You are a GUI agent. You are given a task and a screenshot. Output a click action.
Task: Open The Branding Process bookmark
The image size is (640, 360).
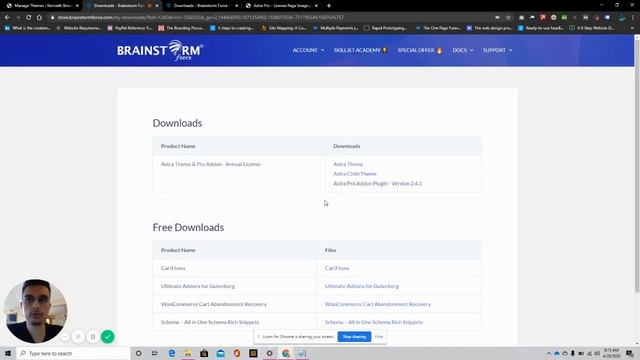click(x=181, y=28)
